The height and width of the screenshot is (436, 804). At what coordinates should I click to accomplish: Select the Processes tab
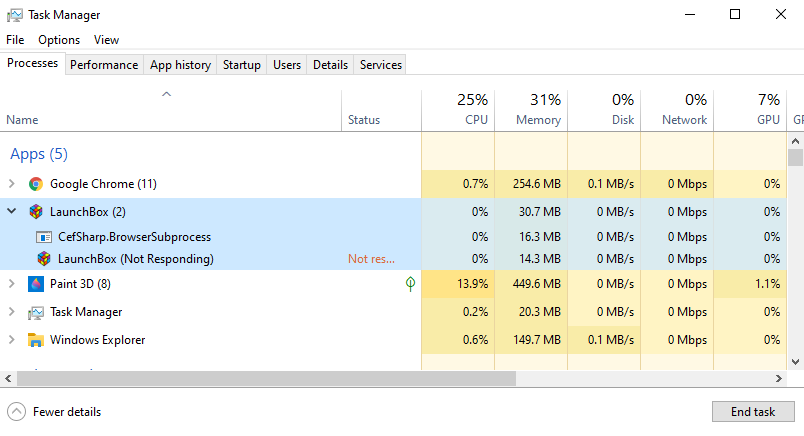click(32, 63)
